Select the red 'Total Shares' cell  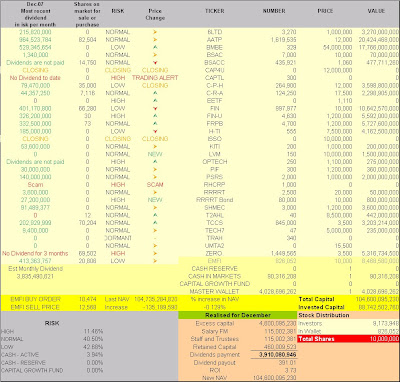pyautogui.click(x=316, y=339)
